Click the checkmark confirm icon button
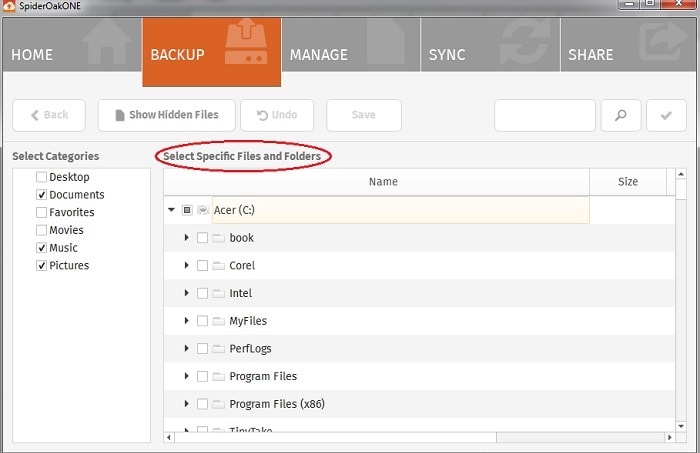 pyautogui.click(x=666, y=115)
